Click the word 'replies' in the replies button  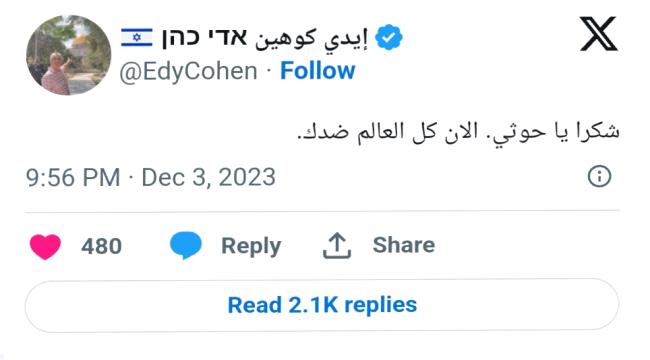[381, 306]
